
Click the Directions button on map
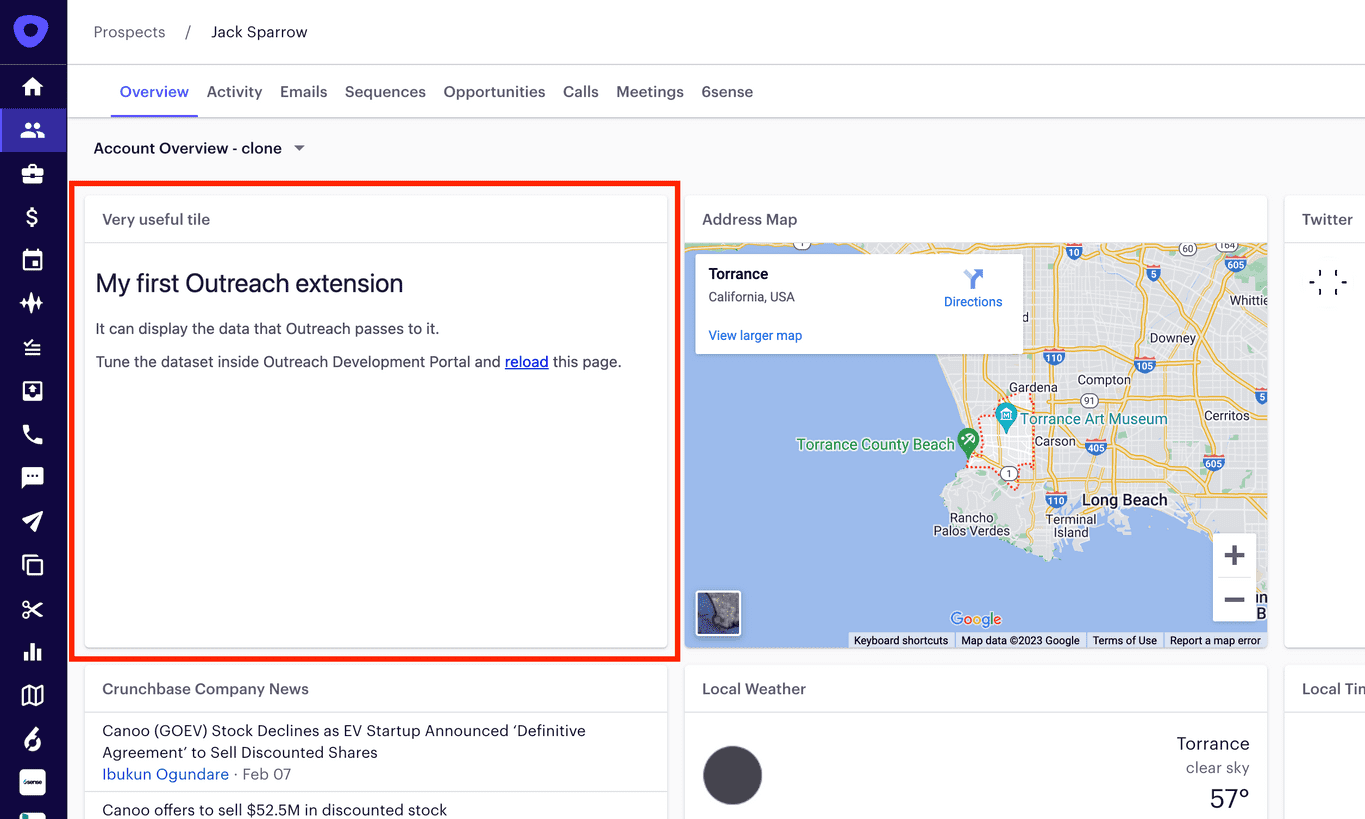(973, 288)
